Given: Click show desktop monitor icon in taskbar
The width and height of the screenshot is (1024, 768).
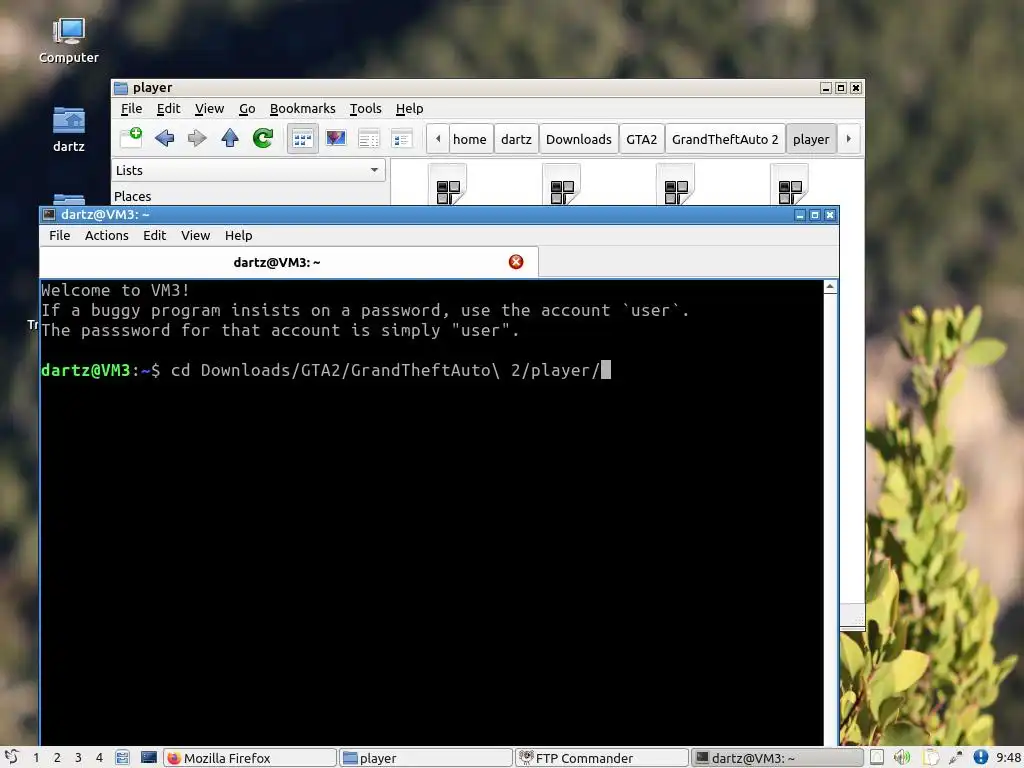Looking at the screenshot, I should pos(149,758).
